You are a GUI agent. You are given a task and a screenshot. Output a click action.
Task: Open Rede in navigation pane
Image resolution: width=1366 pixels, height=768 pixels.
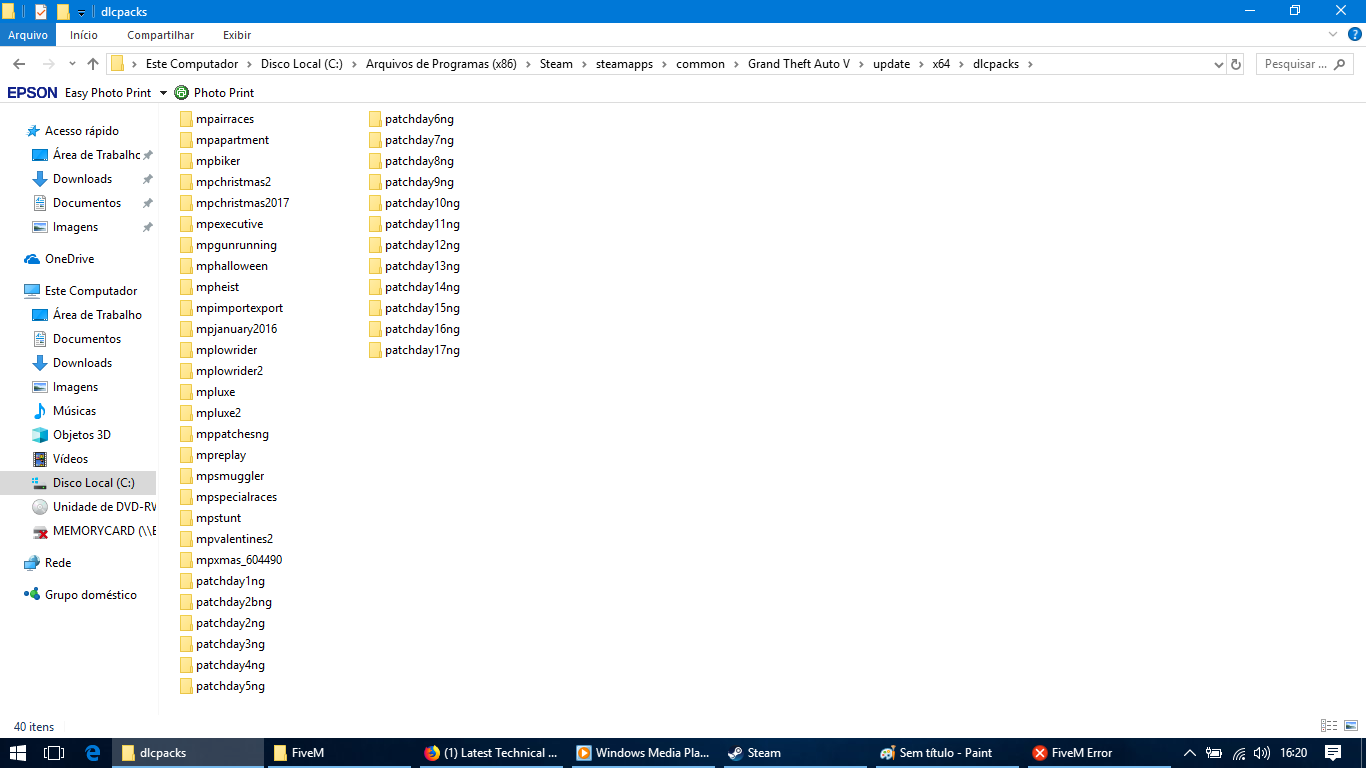pyautogui.click(x=58, y=563)
